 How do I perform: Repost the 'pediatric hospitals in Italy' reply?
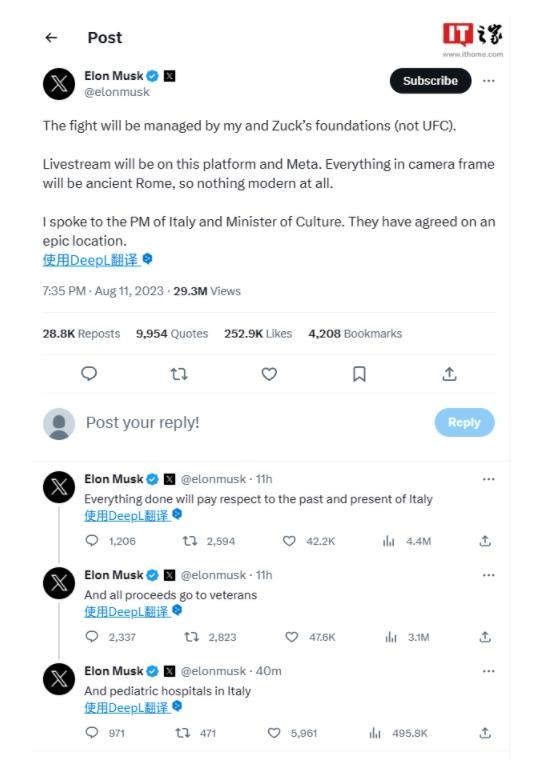183,733
